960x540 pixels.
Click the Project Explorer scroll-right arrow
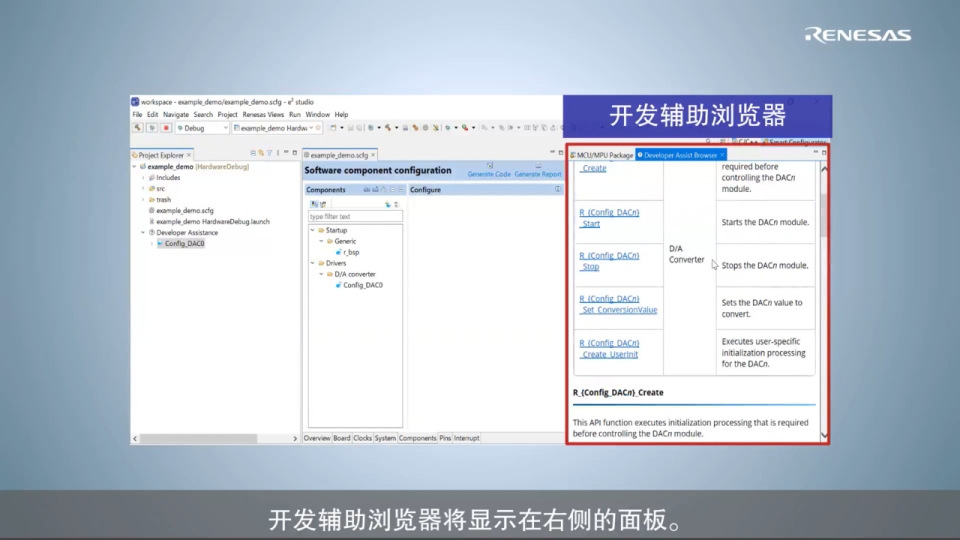295,438
